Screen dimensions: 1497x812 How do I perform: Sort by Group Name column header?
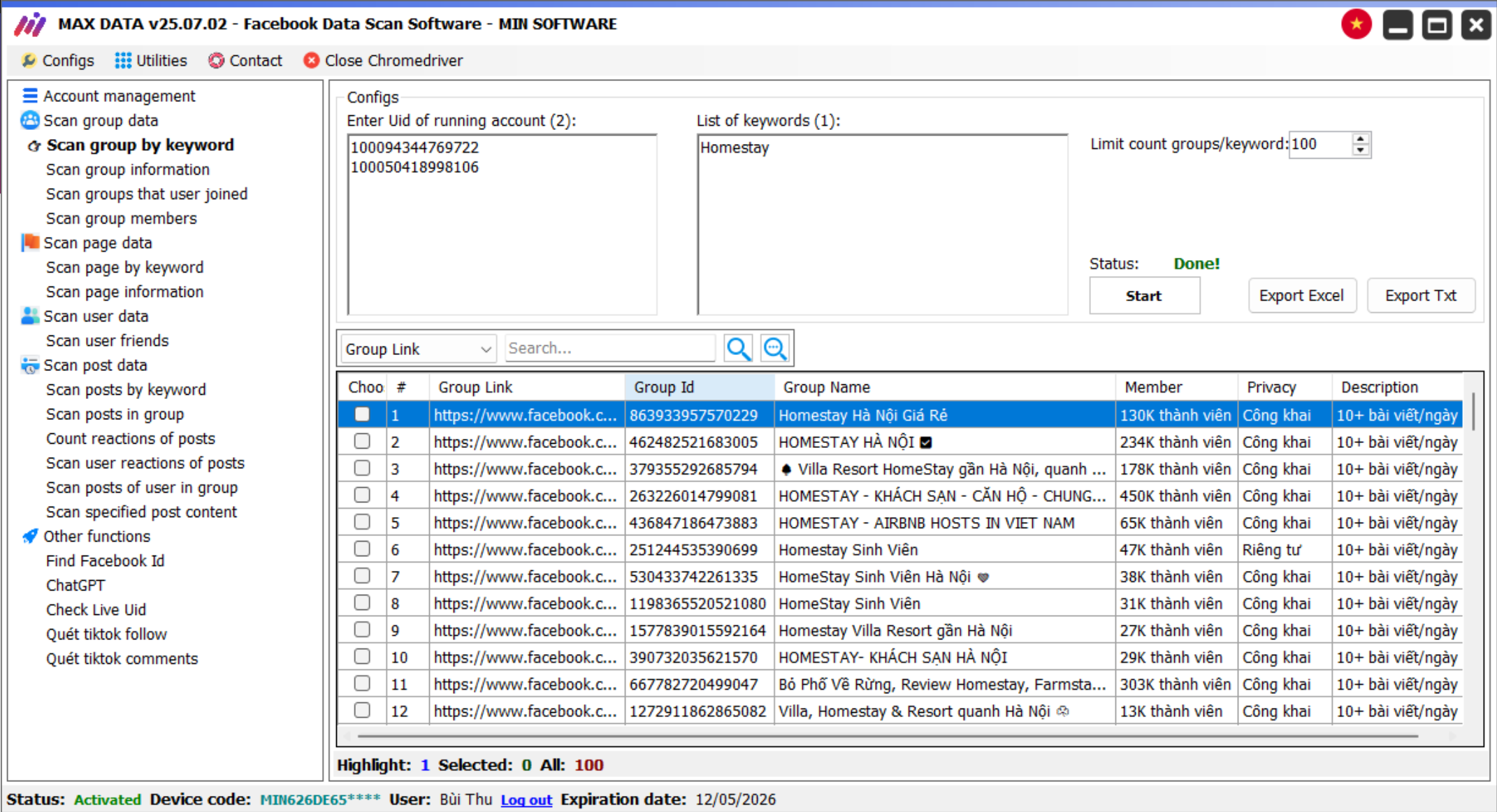[945, 387]
